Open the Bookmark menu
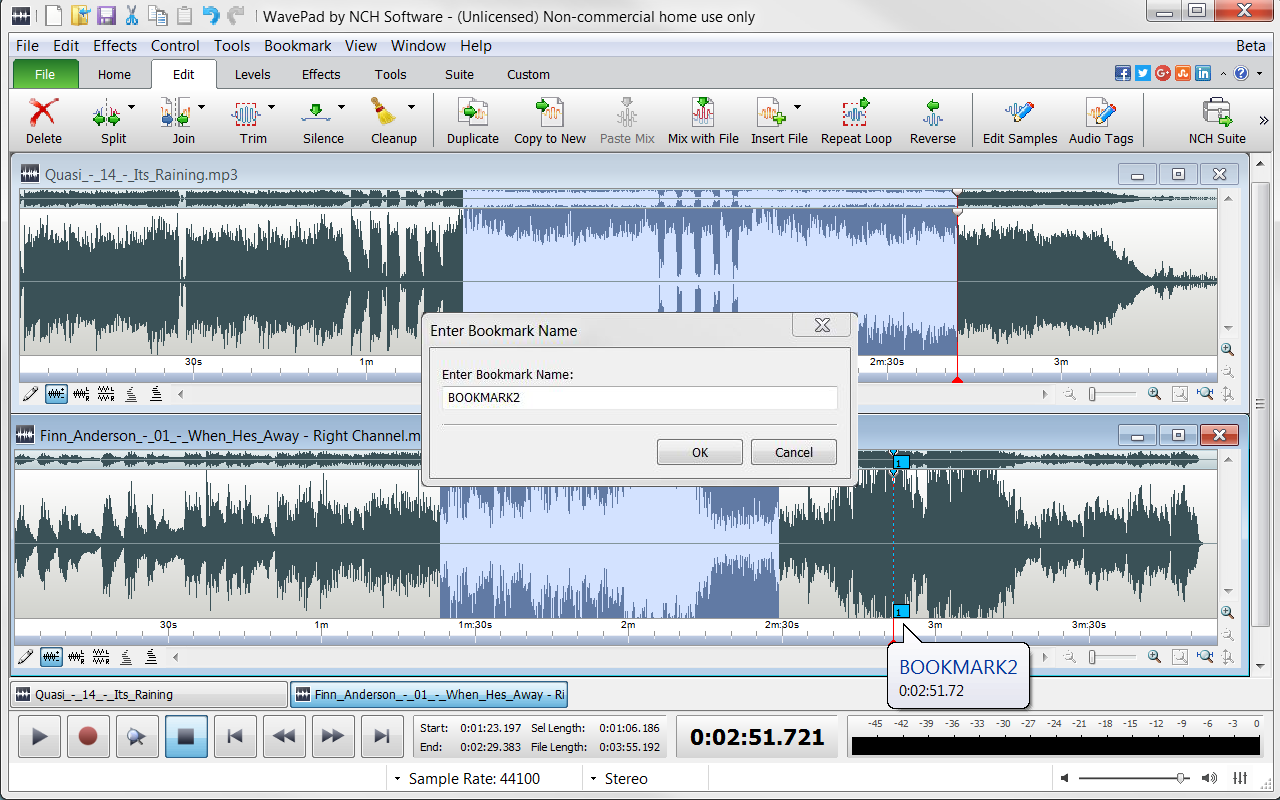The image size is (1280, 800). coord(297,45)
